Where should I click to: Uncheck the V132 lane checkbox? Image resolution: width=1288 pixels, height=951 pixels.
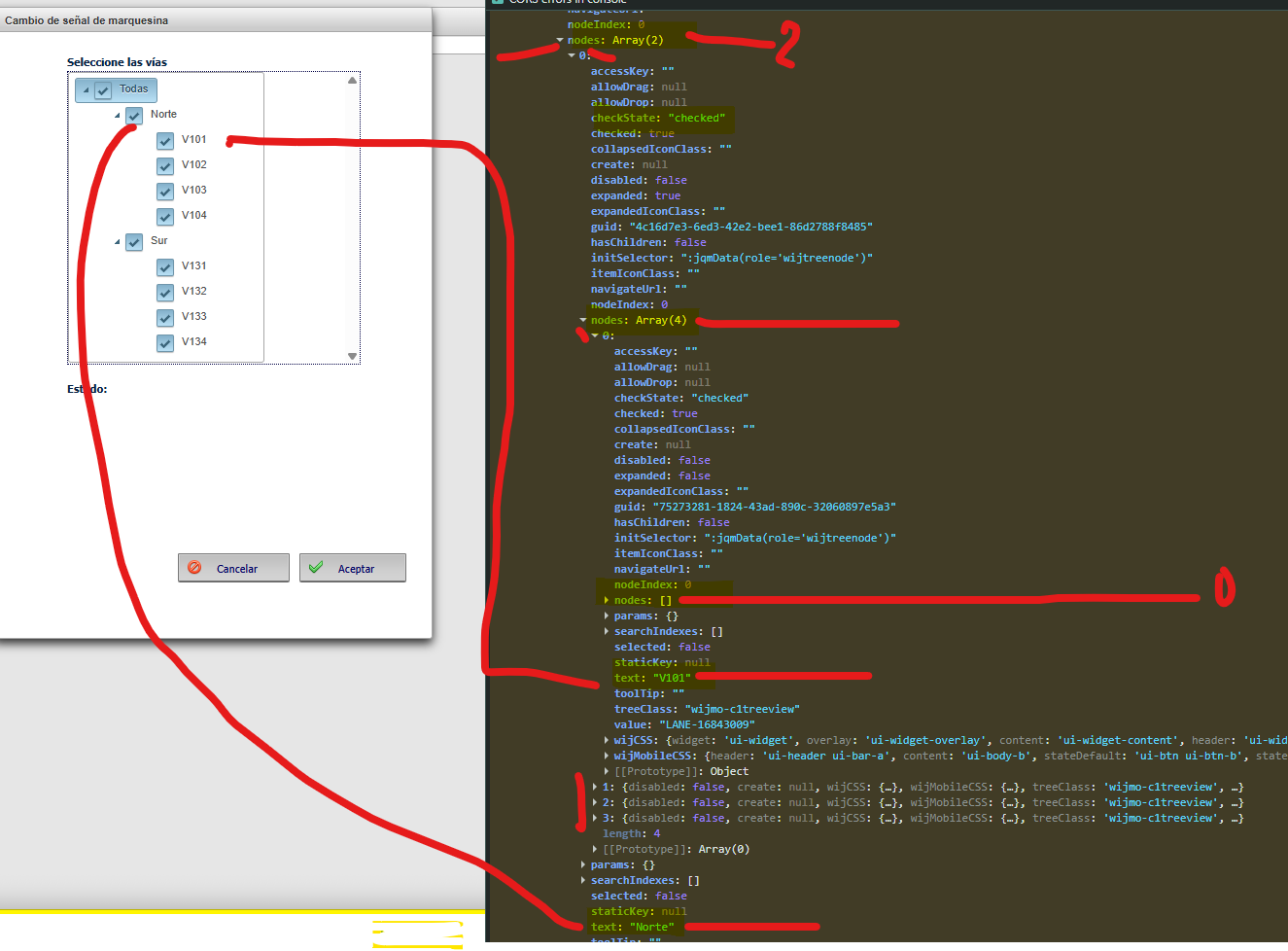165,293
